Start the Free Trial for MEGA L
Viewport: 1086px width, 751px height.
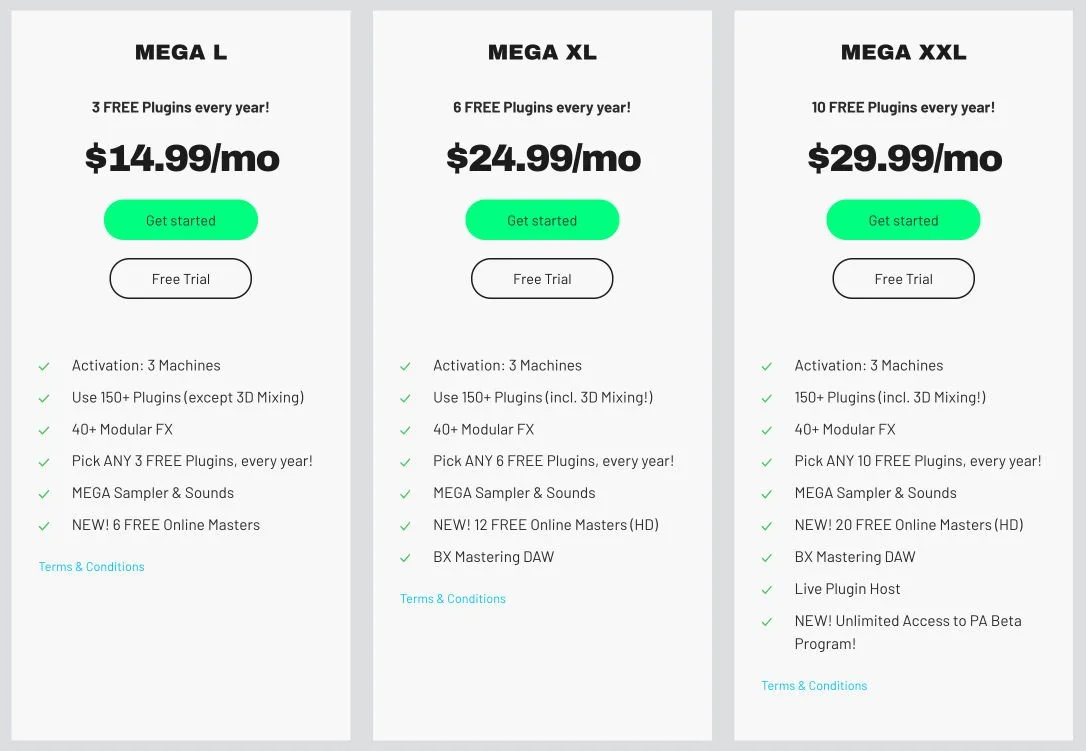(x=181, y=279)
